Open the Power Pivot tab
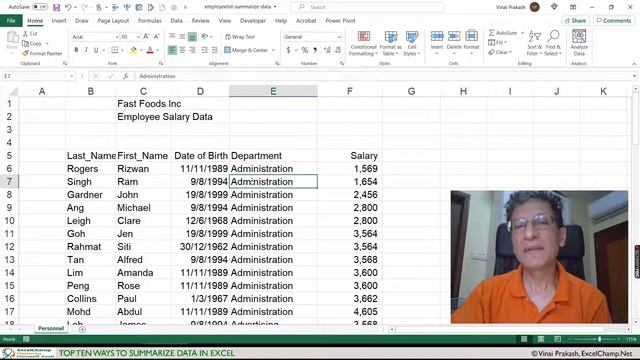The image size is (640, 360). click(340, 20)
